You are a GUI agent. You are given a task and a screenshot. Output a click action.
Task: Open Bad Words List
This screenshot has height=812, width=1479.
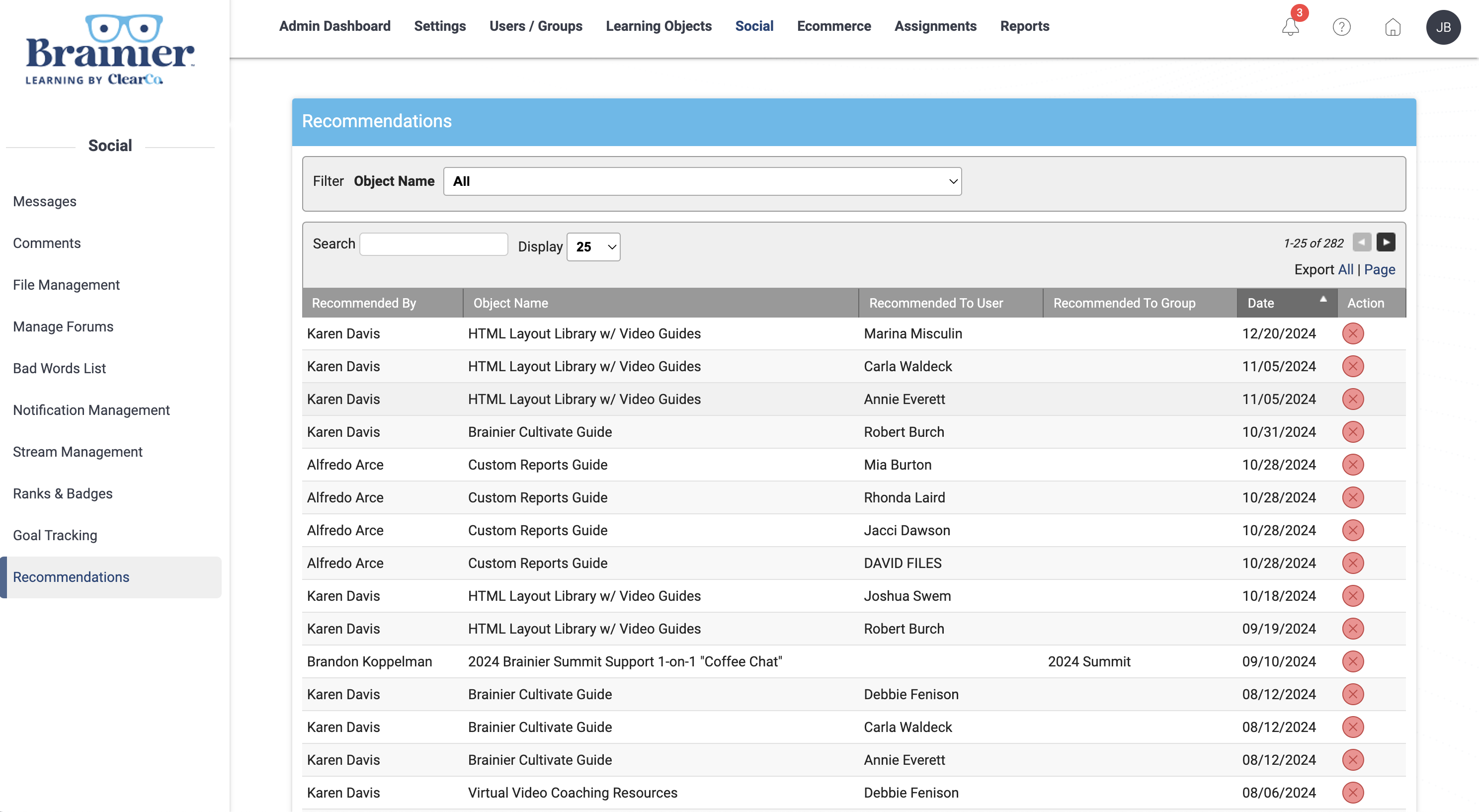click(59, 369)
